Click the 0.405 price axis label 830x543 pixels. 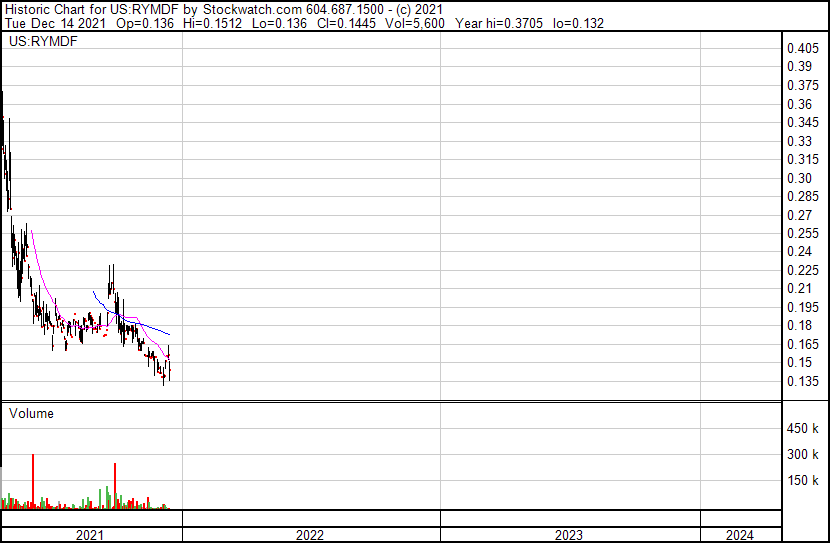802,49
